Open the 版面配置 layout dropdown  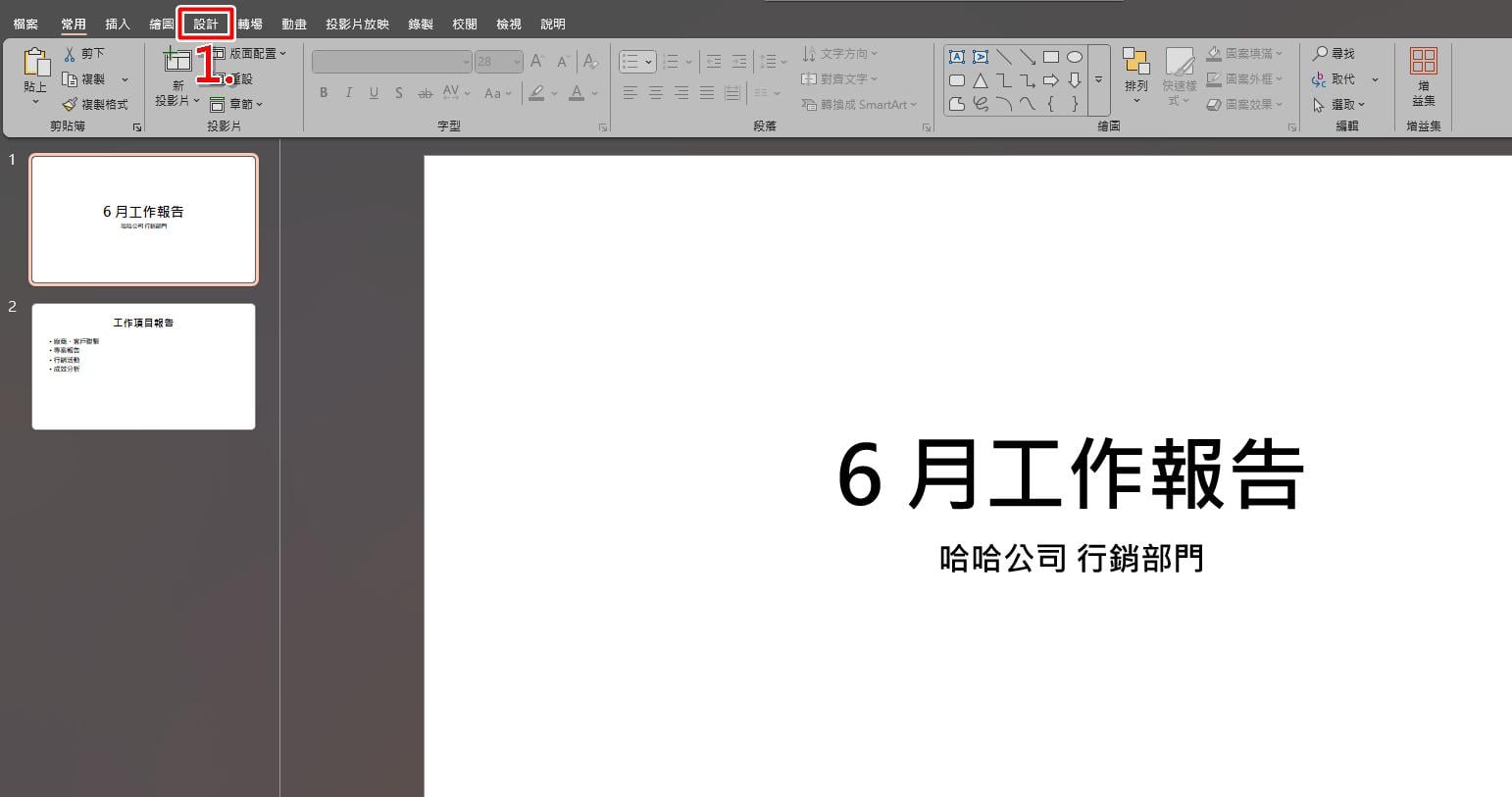pos(249,53)
